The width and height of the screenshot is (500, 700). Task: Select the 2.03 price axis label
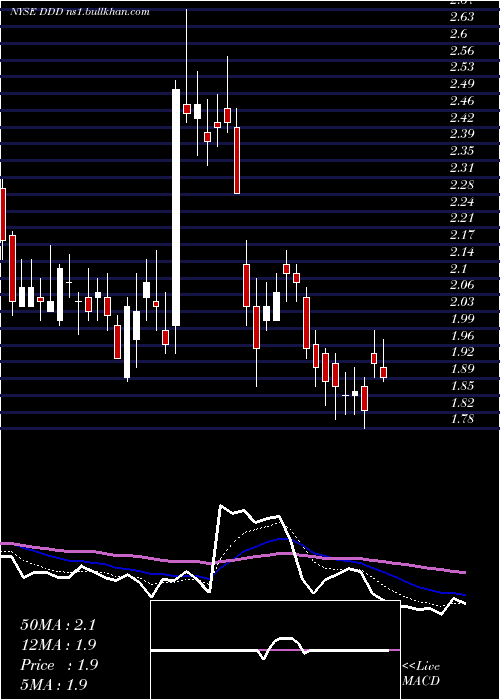pos(462,302)
